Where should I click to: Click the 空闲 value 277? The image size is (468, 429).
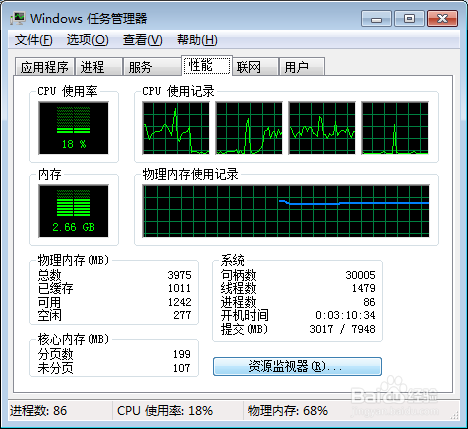coord(182,315)
